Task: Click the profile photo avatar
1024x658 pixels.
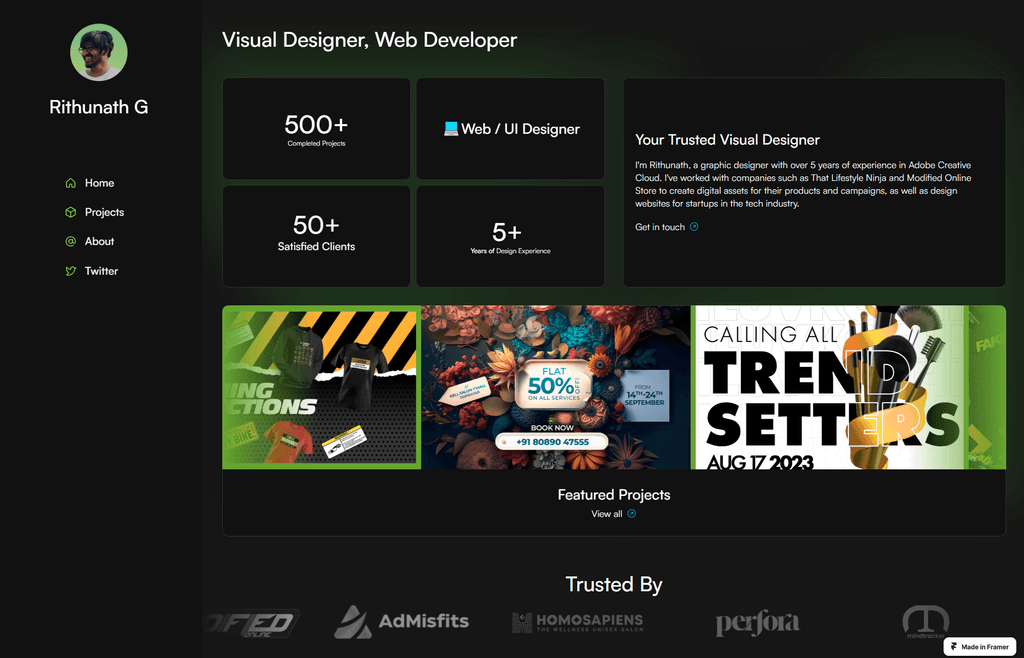Action: (x=99, y=52)
